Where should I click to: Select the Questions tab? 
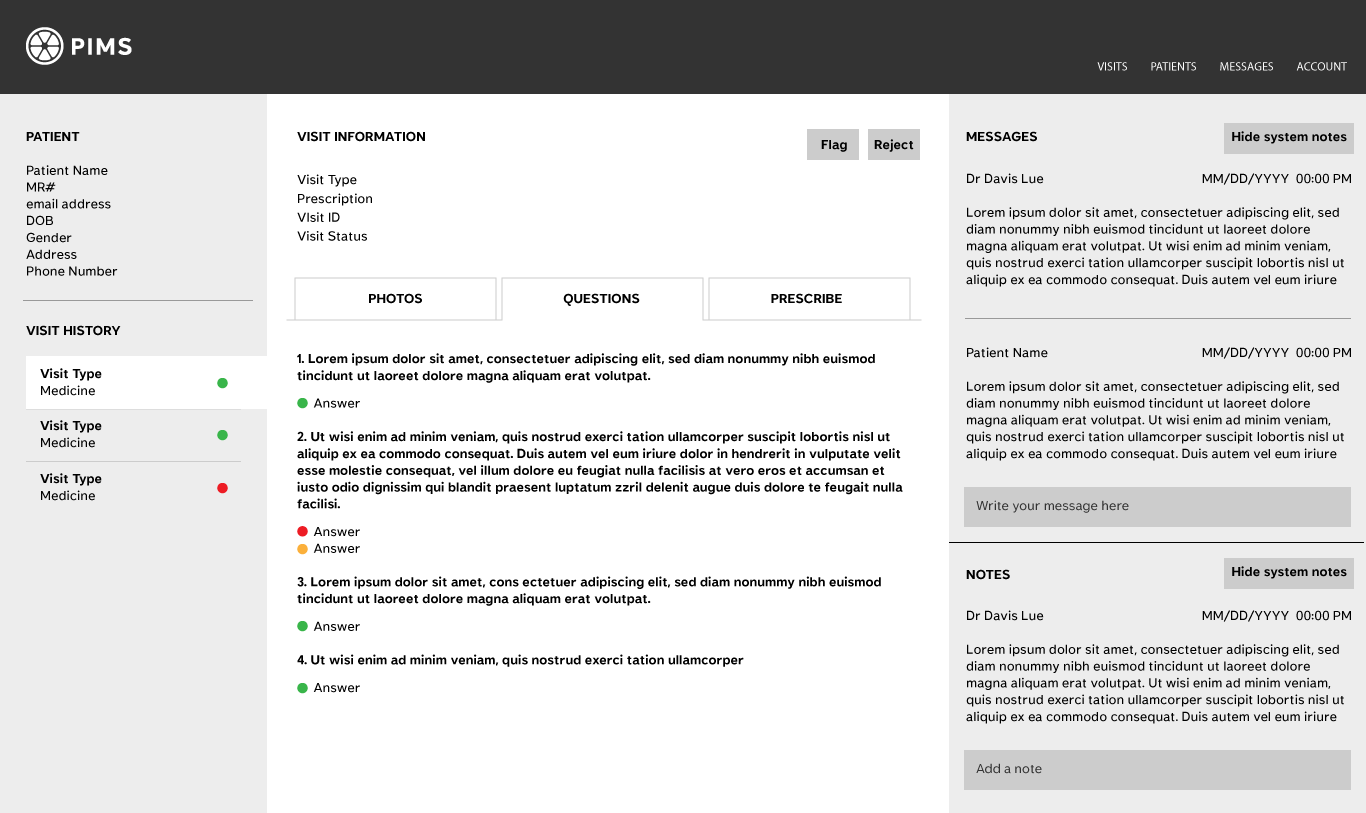point(601,299)
